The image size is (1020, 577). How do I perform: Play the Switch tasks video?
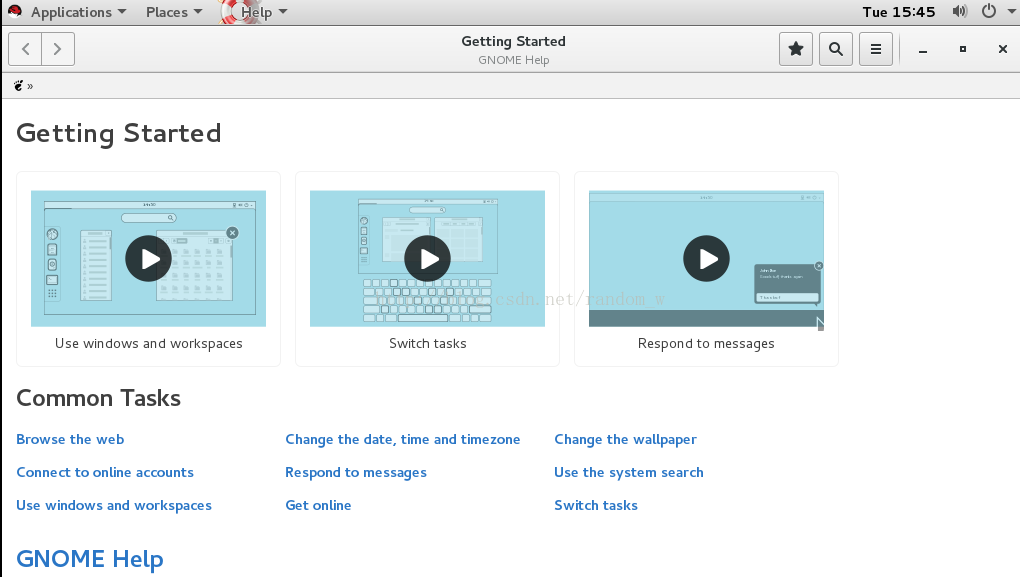[x=427, y=258]
